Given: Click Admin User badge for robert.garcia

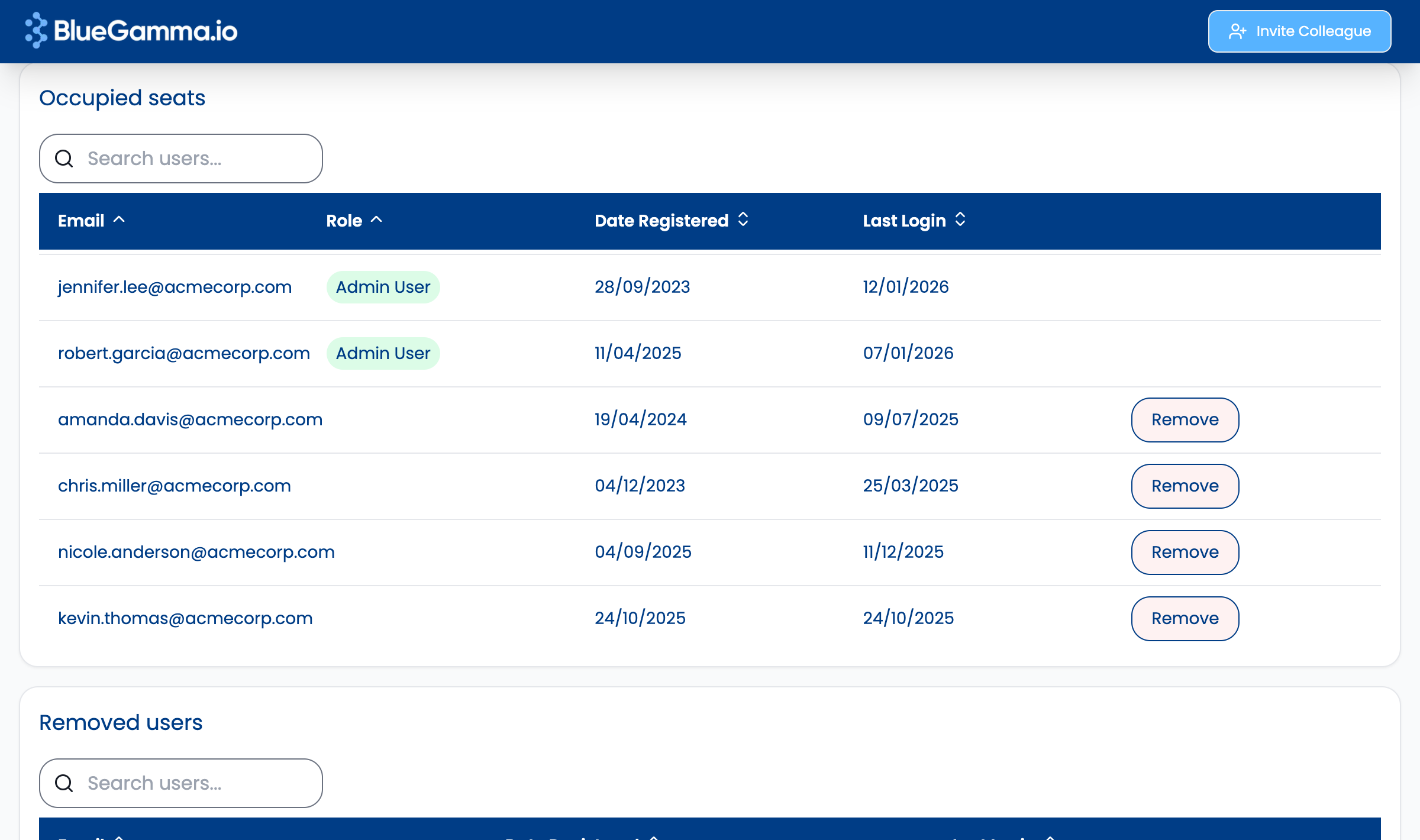Looking at the screenshot, I should [383, 353].
